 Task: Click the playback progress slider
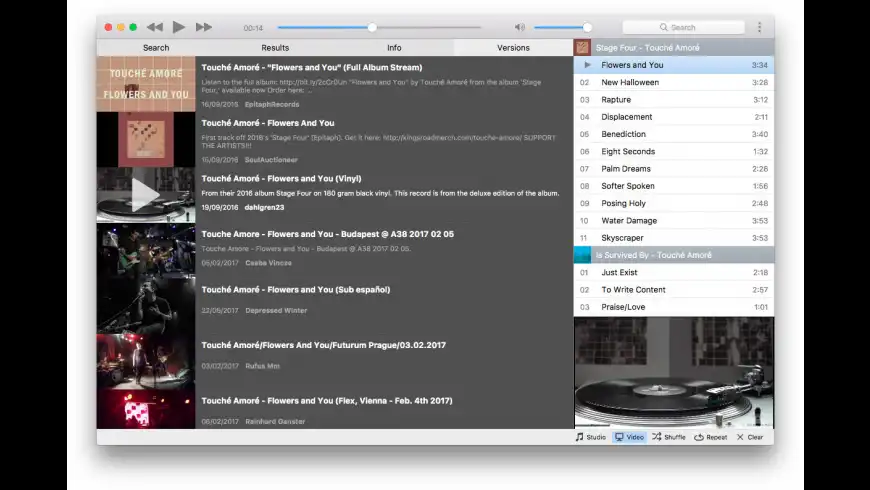380,27
